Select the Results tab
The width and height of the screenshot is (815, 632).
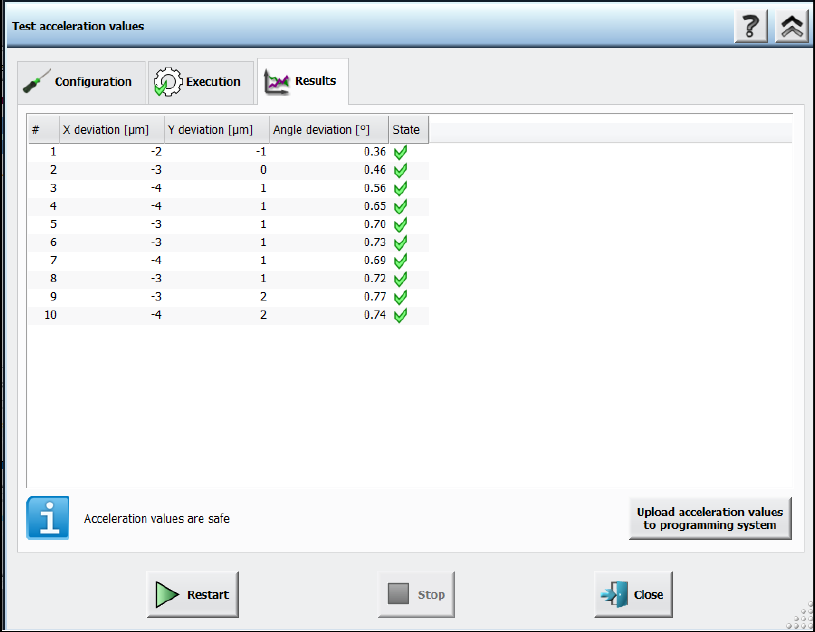coord(303,81)
